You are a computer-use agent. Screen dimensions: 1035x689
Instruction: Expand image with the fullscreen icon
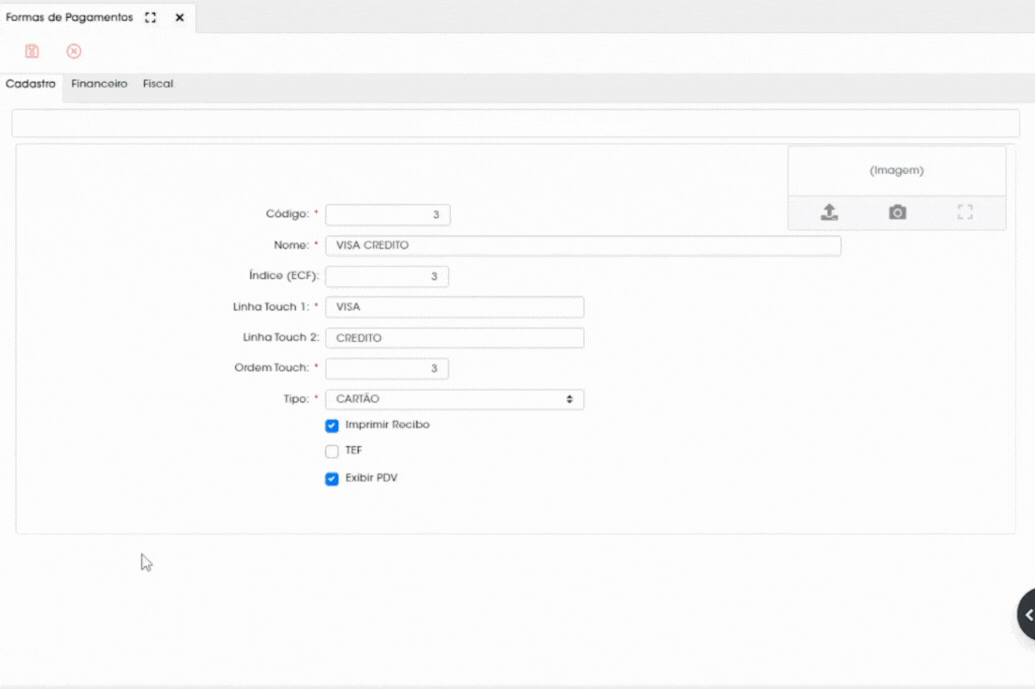click(965, 212)
